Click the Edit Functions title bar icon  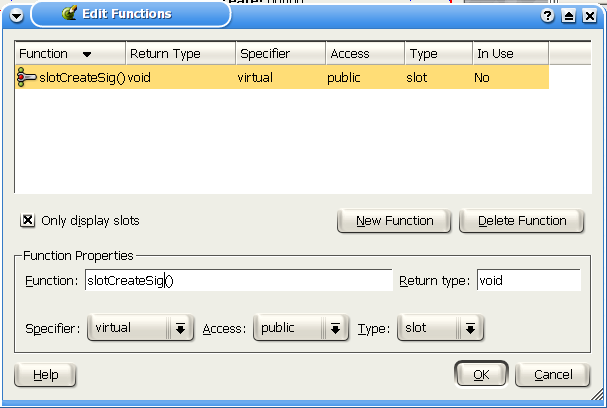pyautogui.click(x=69, y=14)
